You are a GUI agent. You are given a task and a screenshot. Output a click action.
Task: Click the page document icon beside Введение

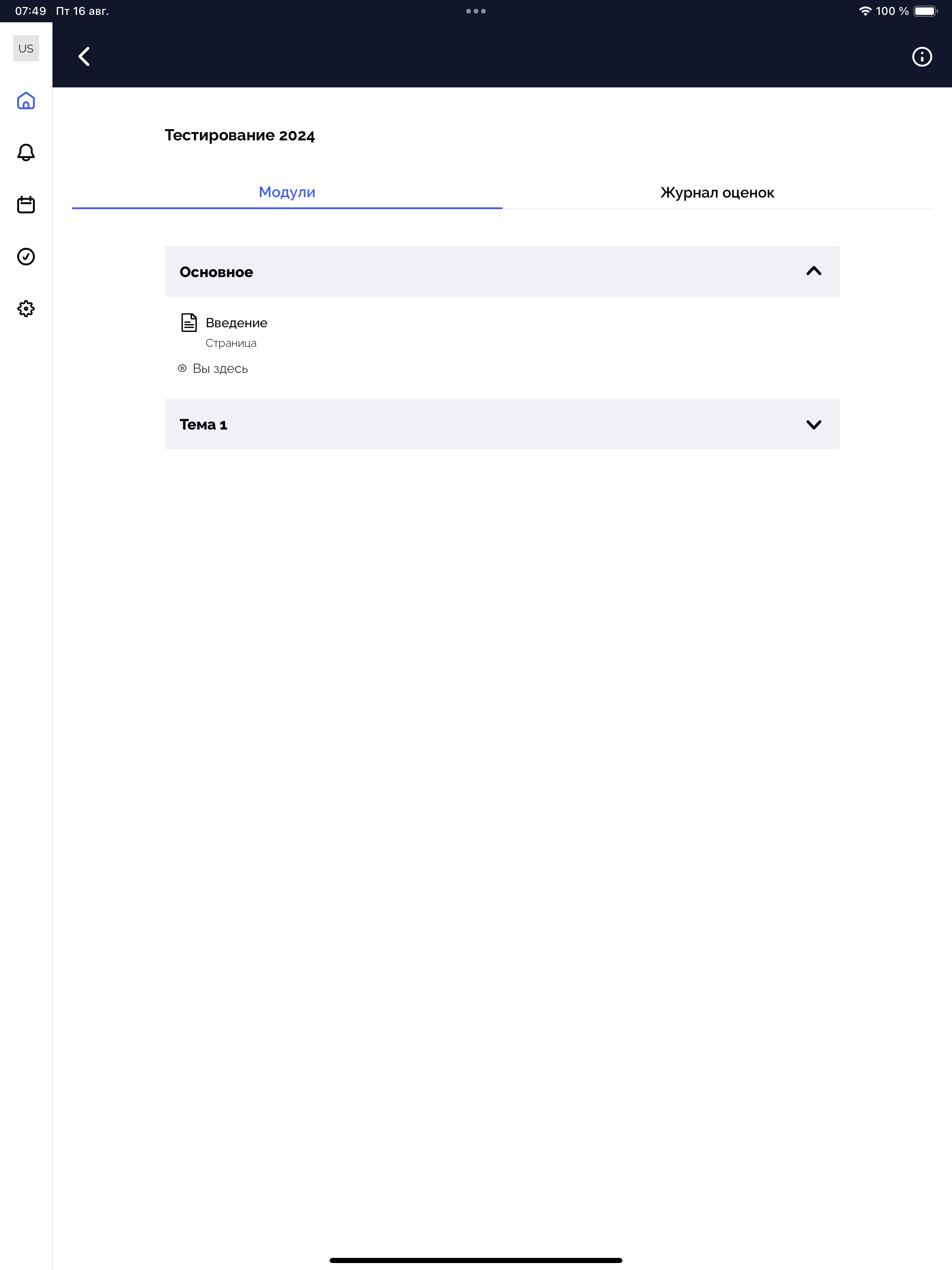pyautogui.click(x=189, y=323)
